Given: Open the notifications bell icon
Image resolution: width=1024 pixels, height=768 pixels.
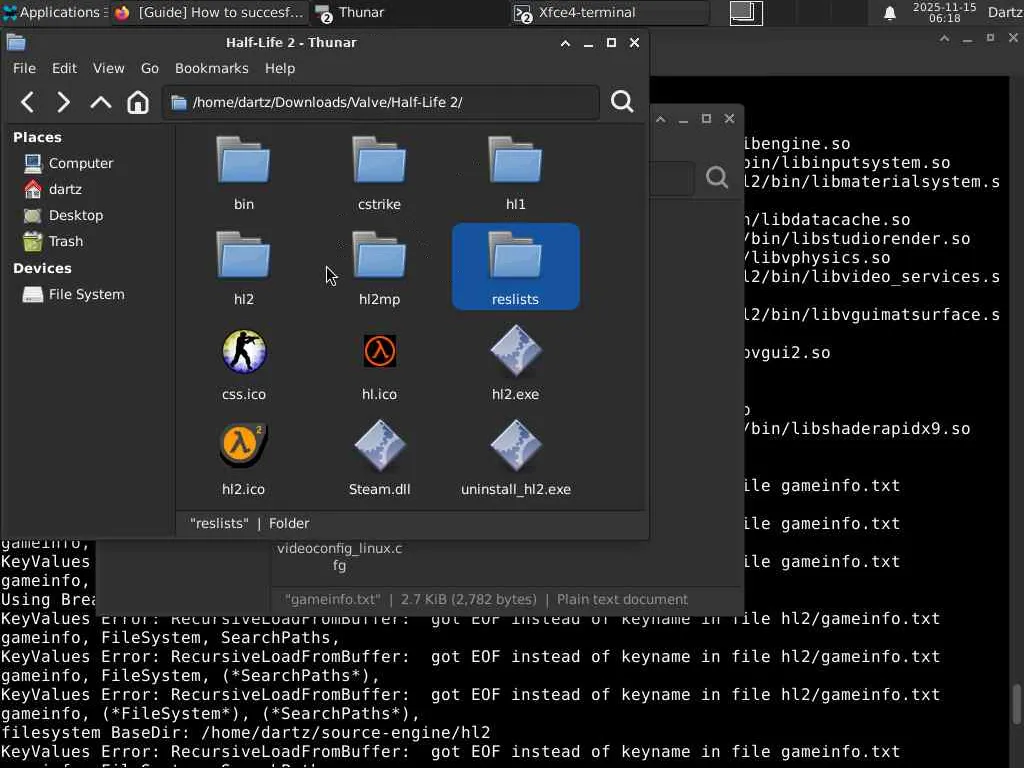Looking at the screenshot, I should (889, 12).
